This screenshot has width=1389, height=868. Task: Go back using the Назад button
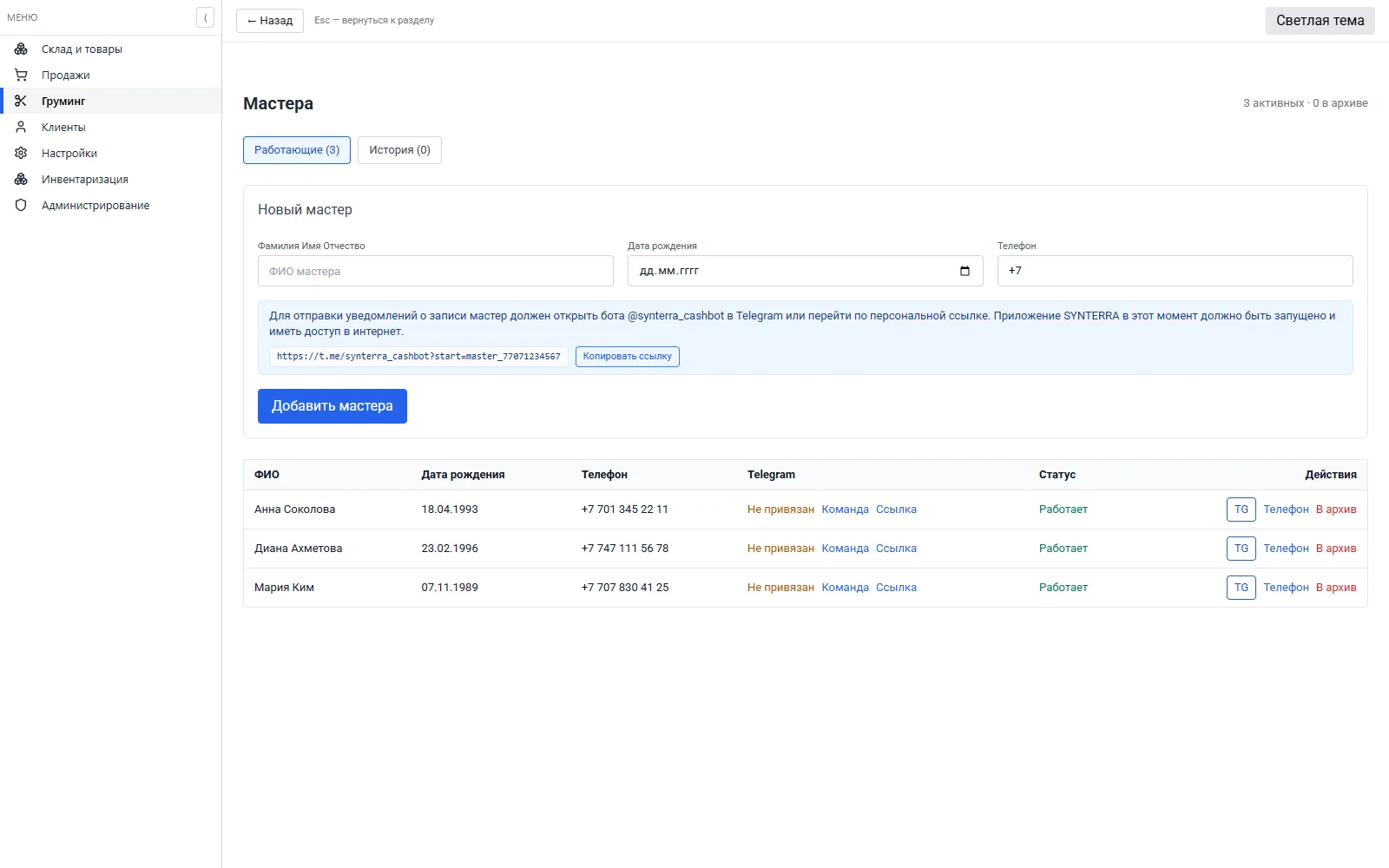[x=270, y=21]
